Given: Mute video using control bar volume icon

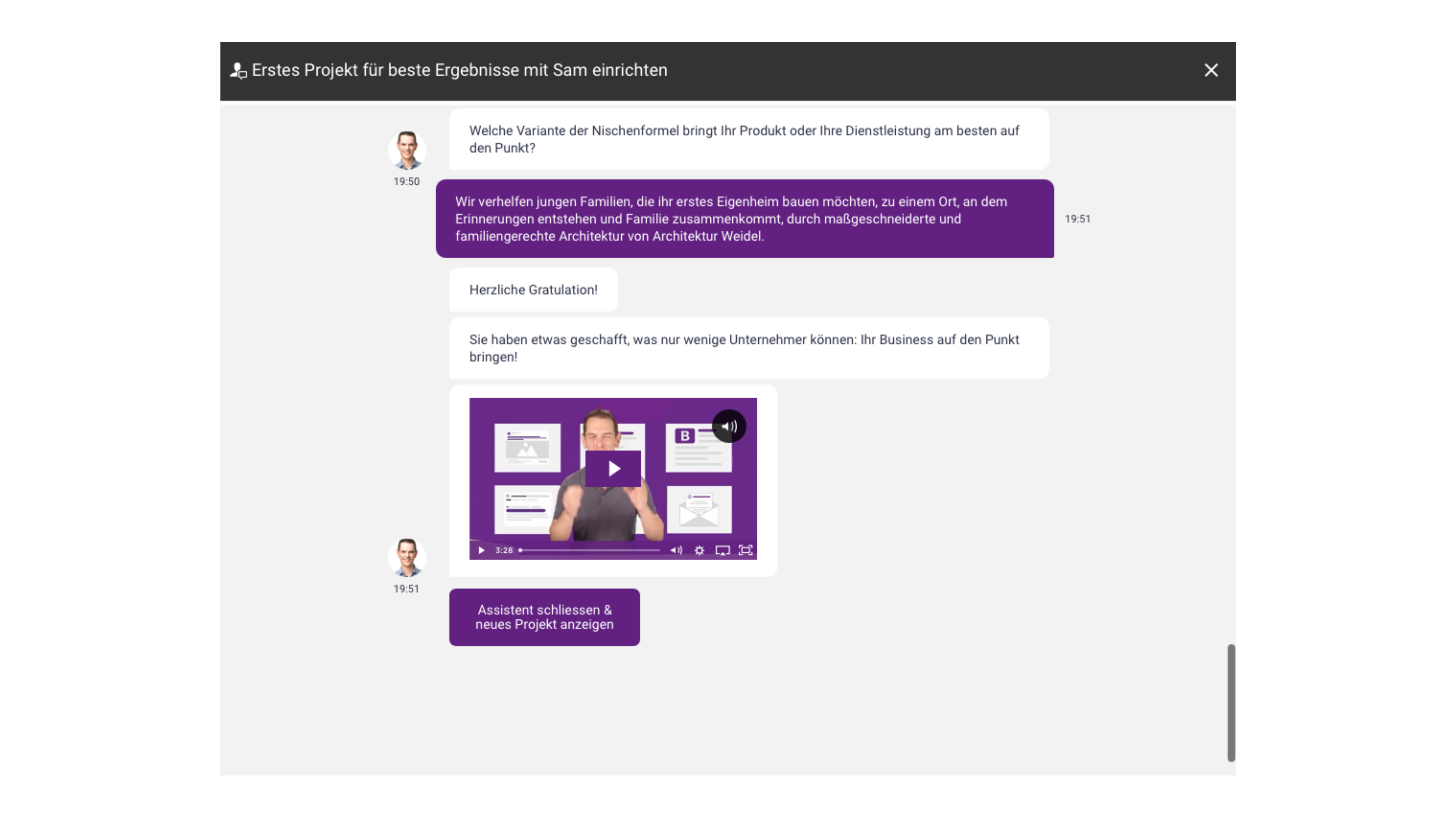Looking at the screenshot, I should coord(676,550).
